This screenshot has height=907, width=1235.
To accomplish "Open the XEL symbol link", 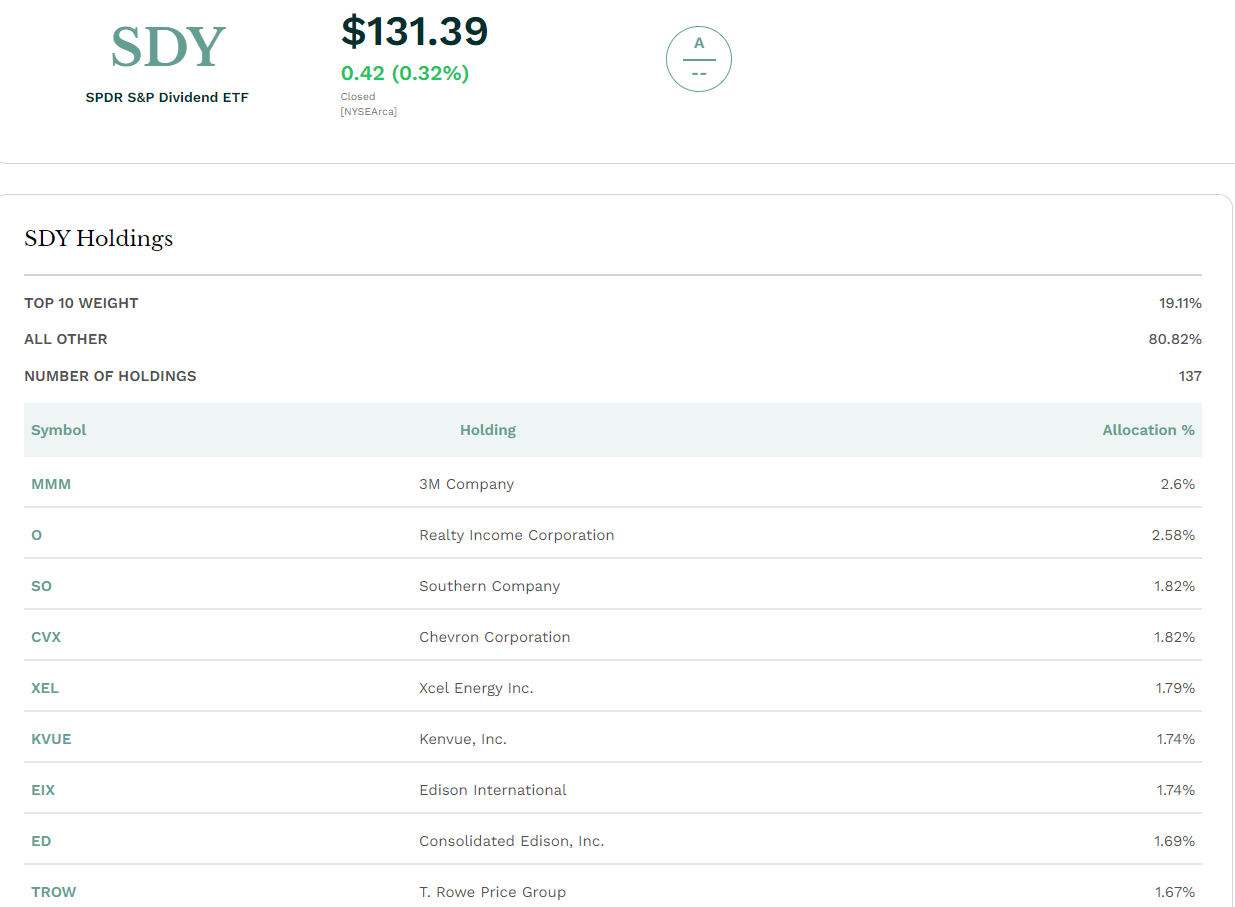I will pos(45,688).
